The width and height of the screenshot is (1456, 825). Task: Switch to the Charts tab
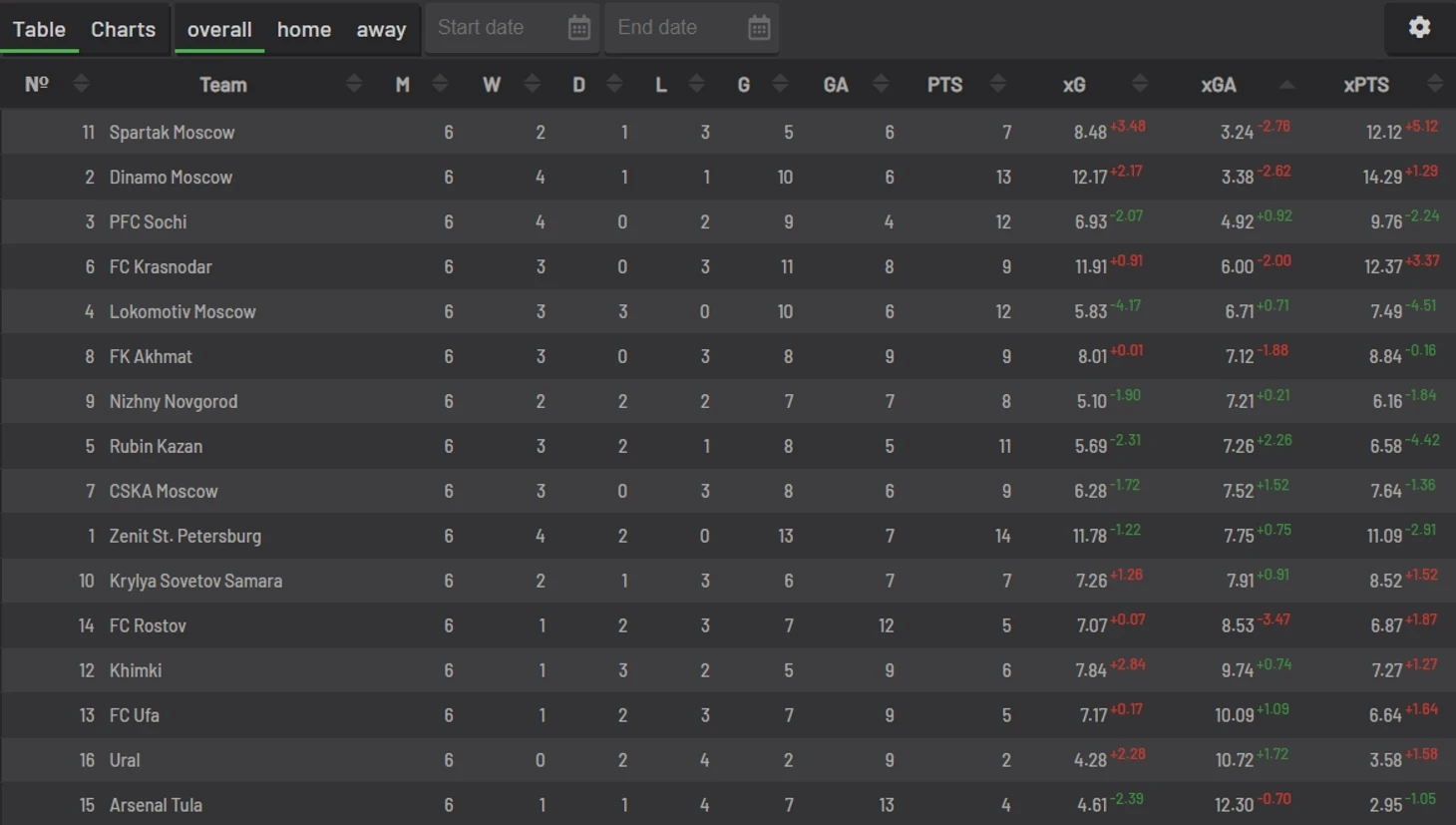click(x=123, y=29)
